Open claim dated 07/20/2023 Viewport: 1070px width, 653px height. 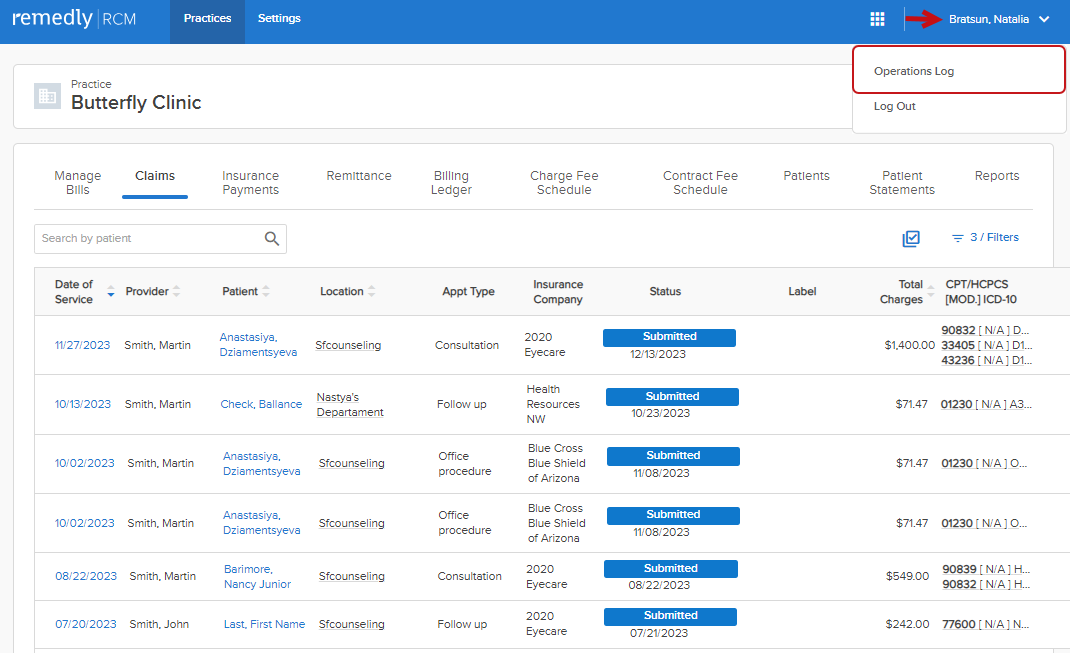coord(85,624)
